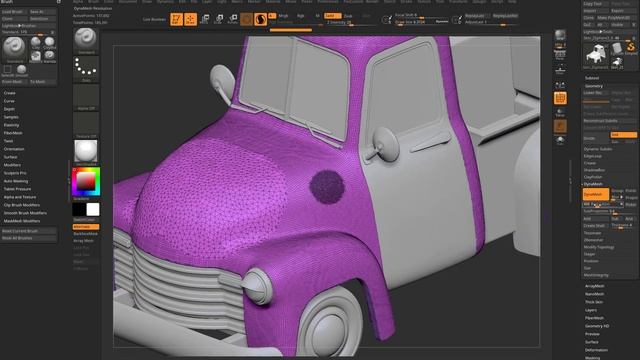Screen dimensions: 640x360
Task: Open the Alpha Off selector
Action: pyautogui.click(x=86, y=97)
